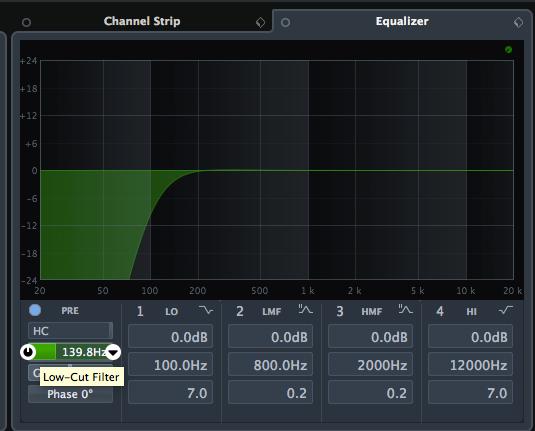This screenshot has height=431, width=535.
Task: Choose band 3 HMF filter type icon
Action: [406, 310]
